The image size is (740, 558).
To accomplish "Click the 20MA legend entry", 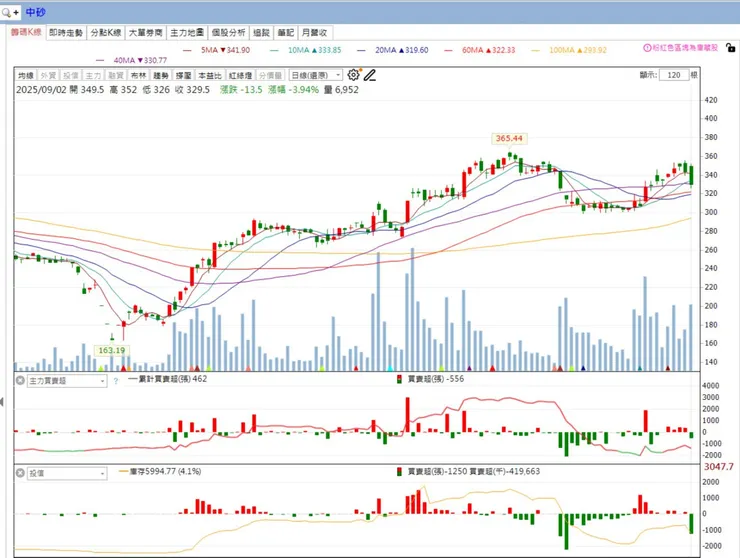I will click(x=393, y=50).
